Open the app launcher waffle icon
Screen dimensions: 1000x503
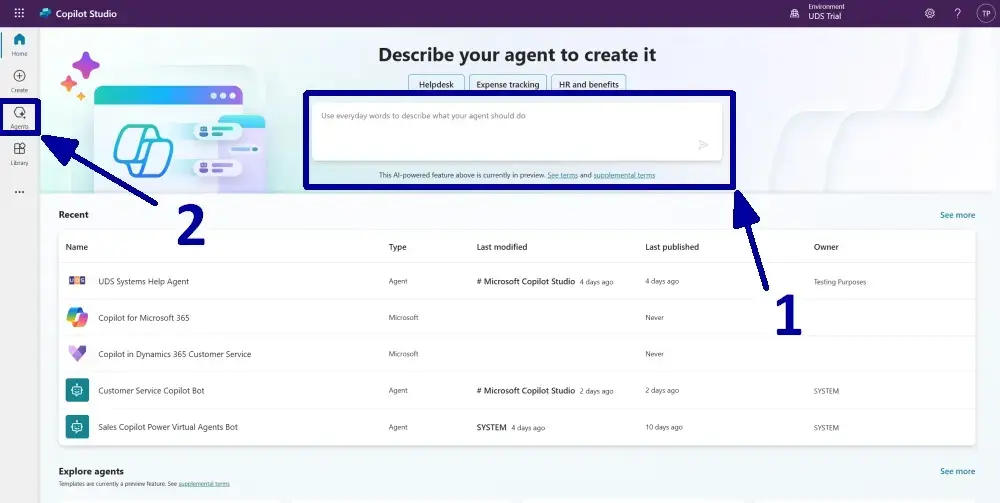click(x=19, y=13)
